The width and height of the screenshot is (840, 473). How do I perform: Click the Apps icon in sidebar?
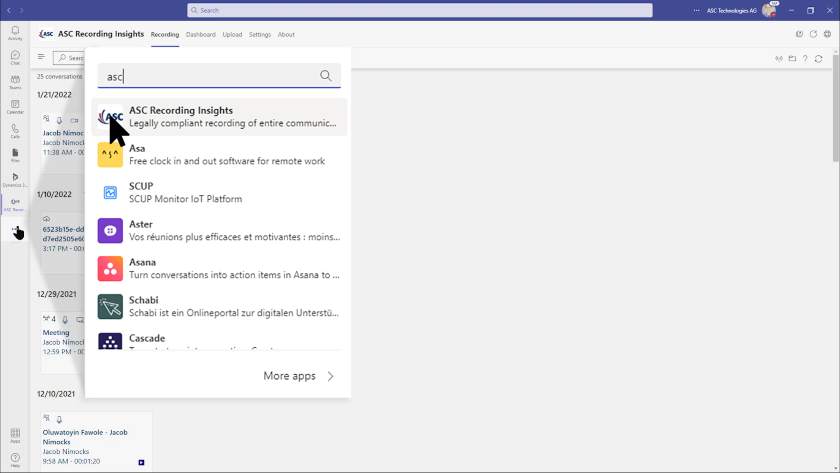point(15,435)
